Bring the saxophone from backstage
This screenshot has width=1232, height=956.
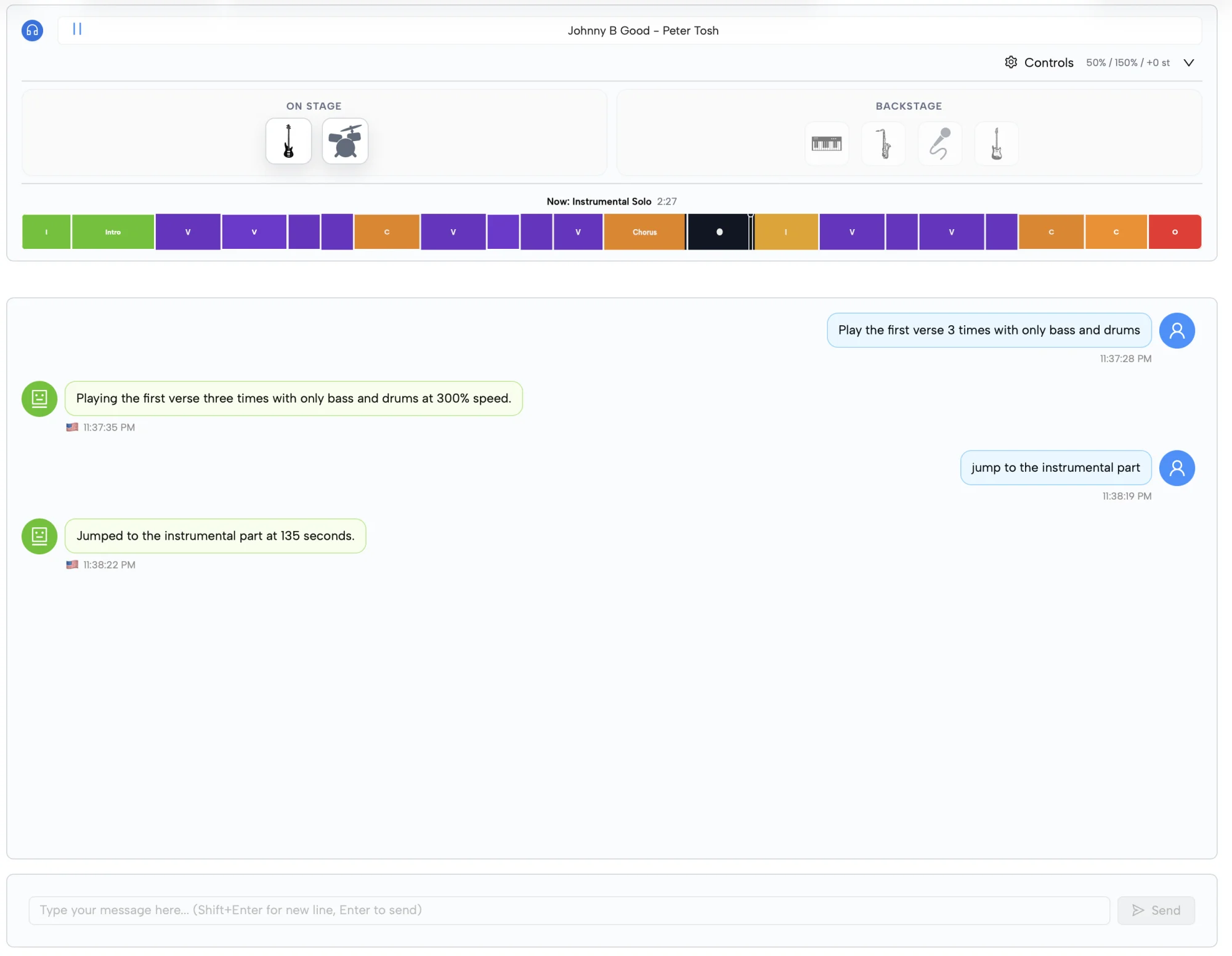[x=883, y=144]
